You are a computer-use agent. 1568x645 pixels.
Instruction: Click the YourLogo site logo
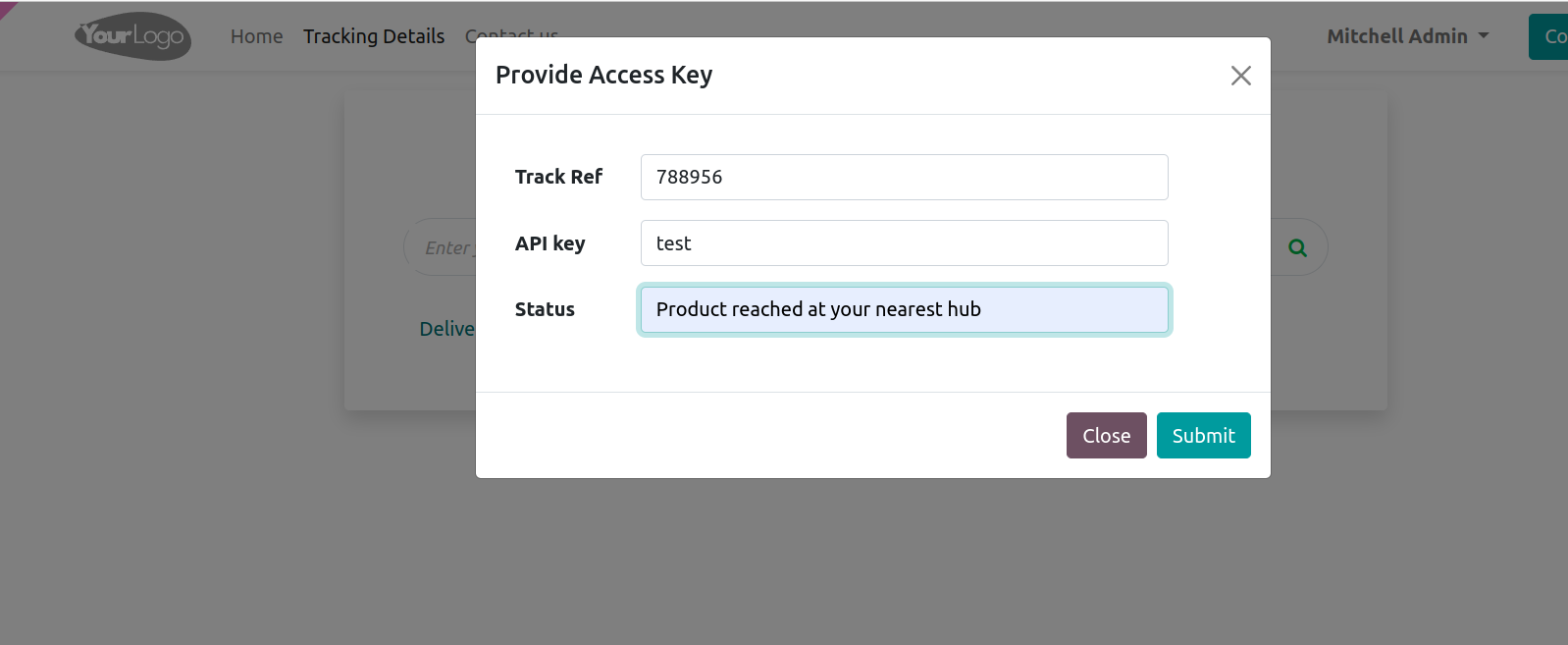point(132,36)
